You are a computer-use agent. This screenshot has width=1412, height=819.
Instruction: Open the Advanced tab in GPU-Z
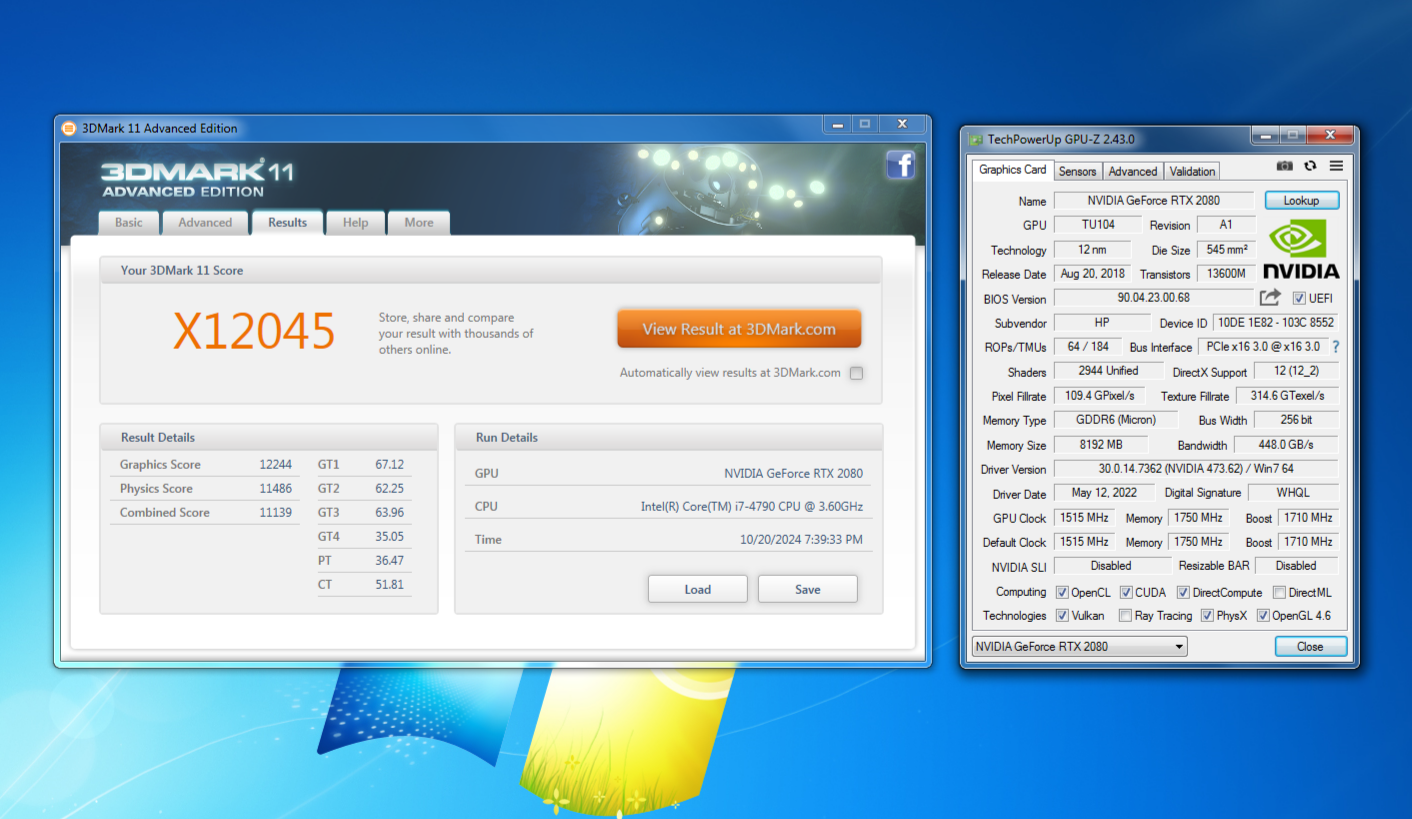(x=1132, y=171)
